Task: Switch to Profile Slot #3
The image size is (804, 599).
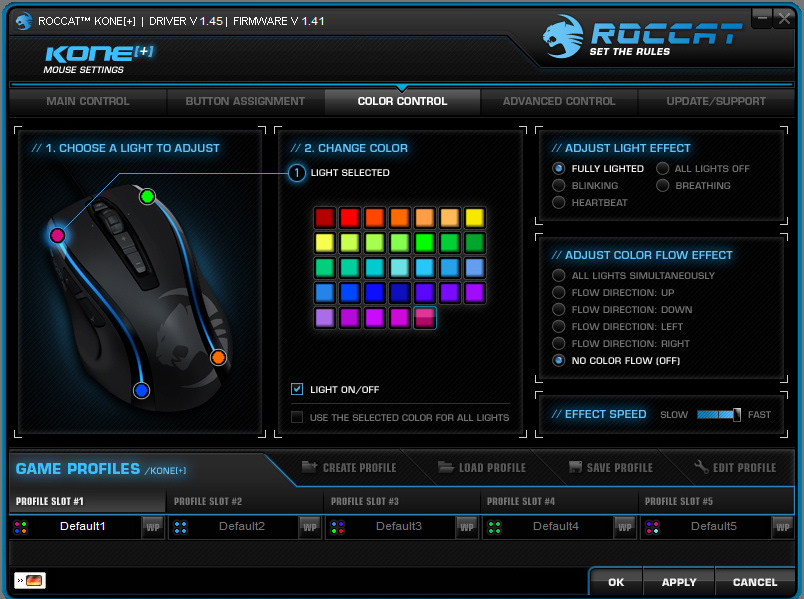Action: click(402, 501)
